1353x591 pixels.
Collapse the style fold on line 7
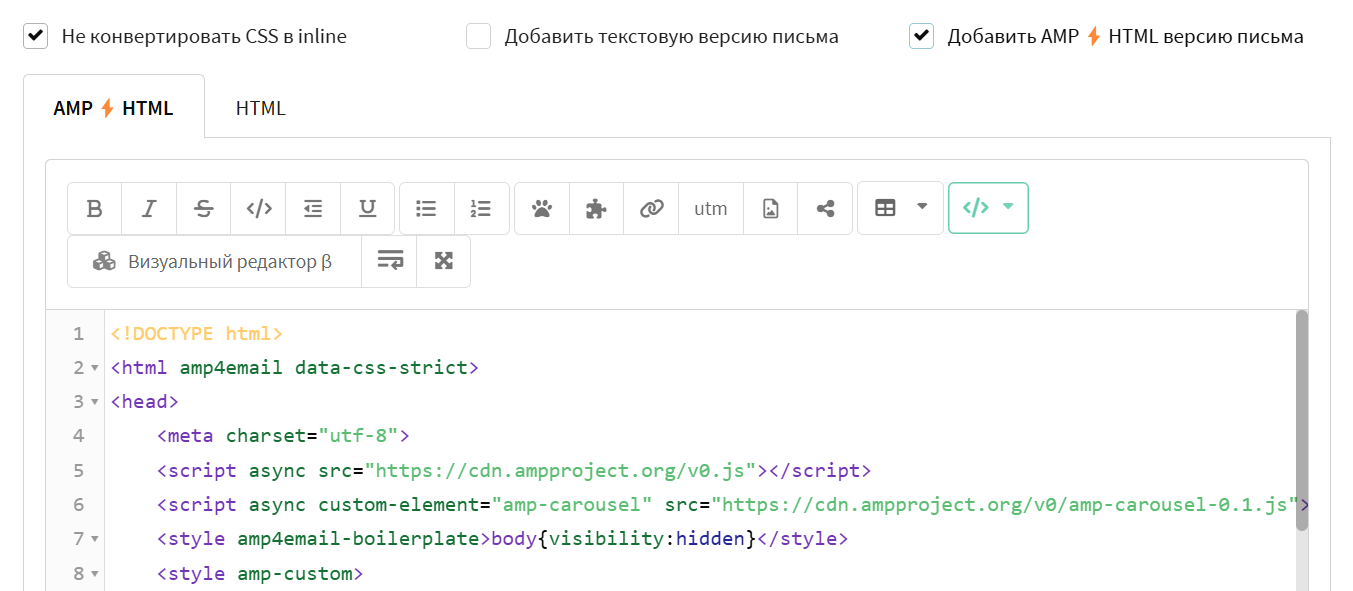pos(95,539)
